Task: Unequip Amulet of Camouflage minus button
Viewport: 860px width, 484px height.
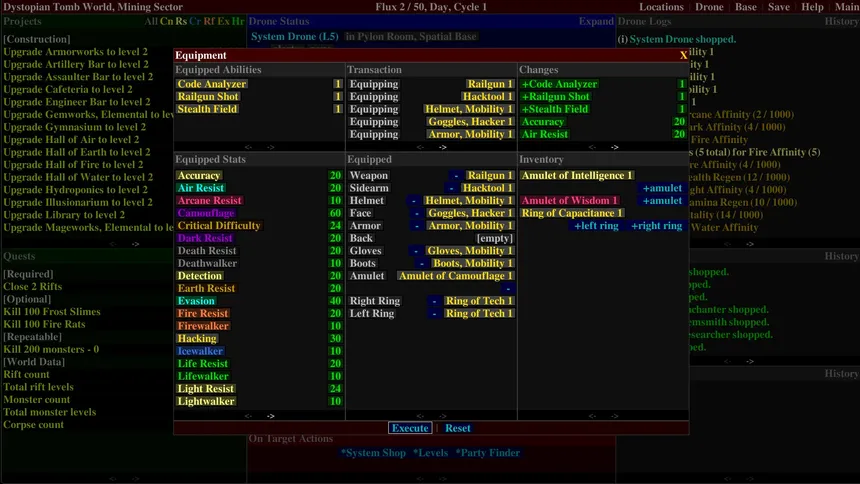Action: (x=508, y=289)
